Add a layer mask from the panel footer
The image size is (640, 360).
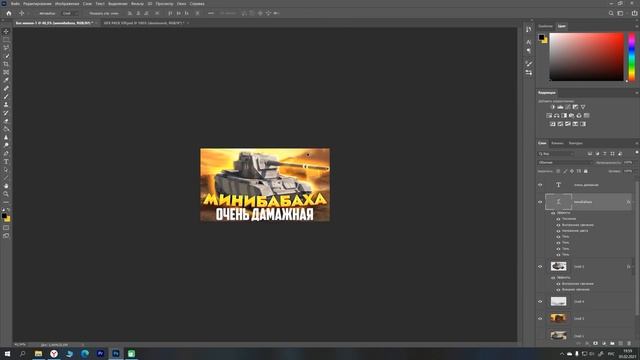click(596, 343)
